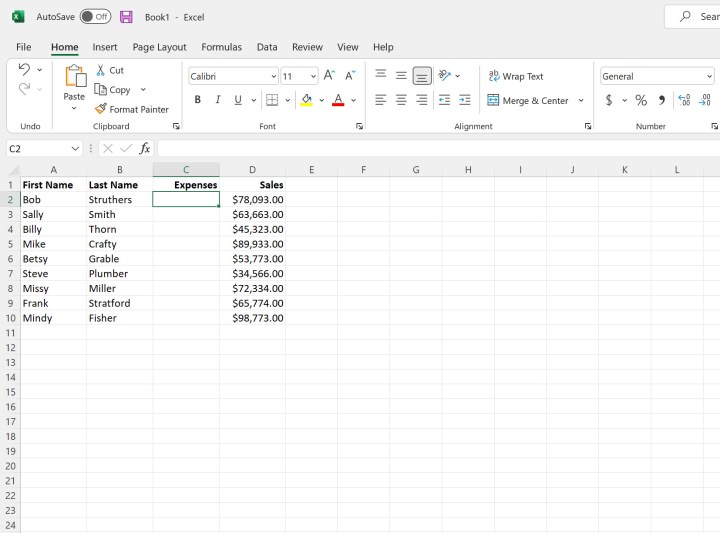
Task: Toggle the AutoSave switch
Action: point(95,17)
